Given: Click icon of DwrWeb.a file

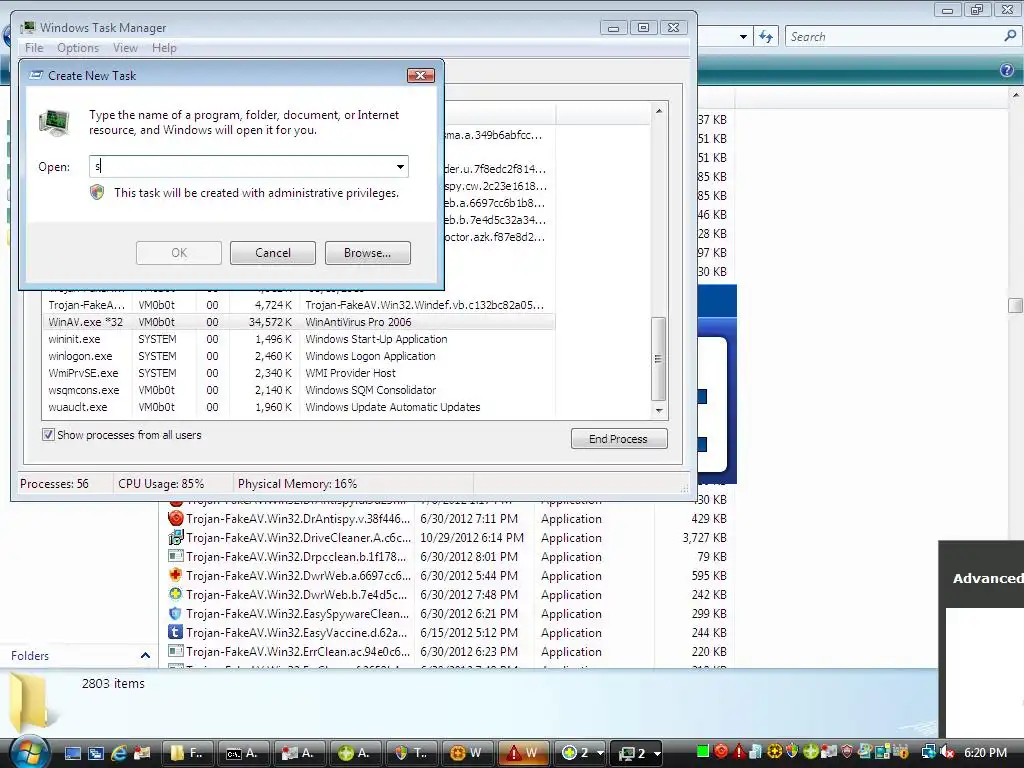Looking at the screenshot, I should pyautogui.click(x=175, y=575).
